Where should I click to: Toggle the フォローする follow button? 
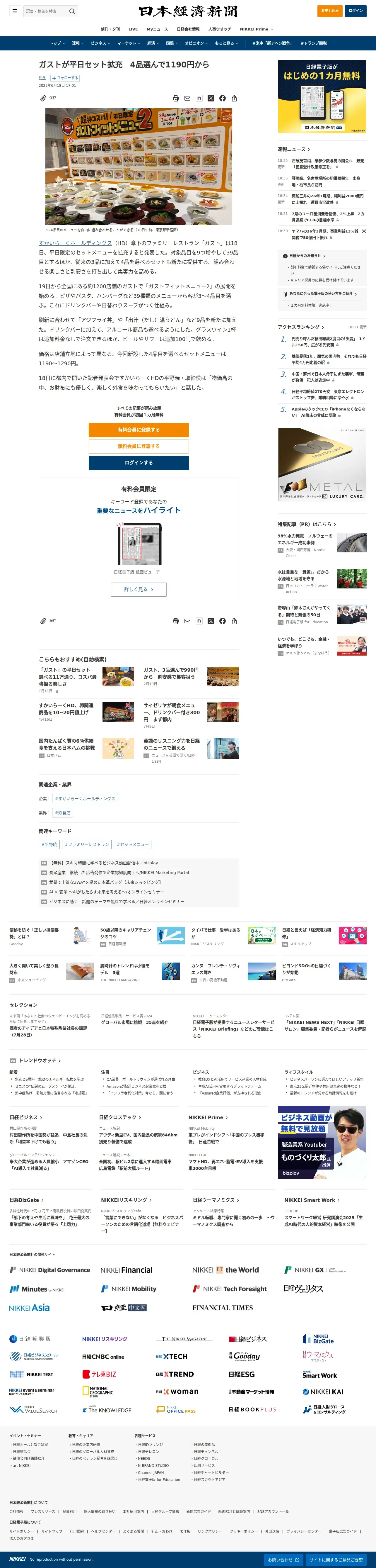click(x=64, y=78)
